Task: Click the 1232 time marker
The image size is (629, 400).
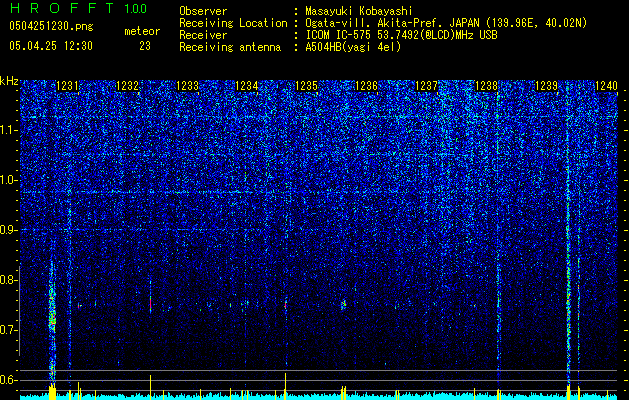Action: point(127,86)
